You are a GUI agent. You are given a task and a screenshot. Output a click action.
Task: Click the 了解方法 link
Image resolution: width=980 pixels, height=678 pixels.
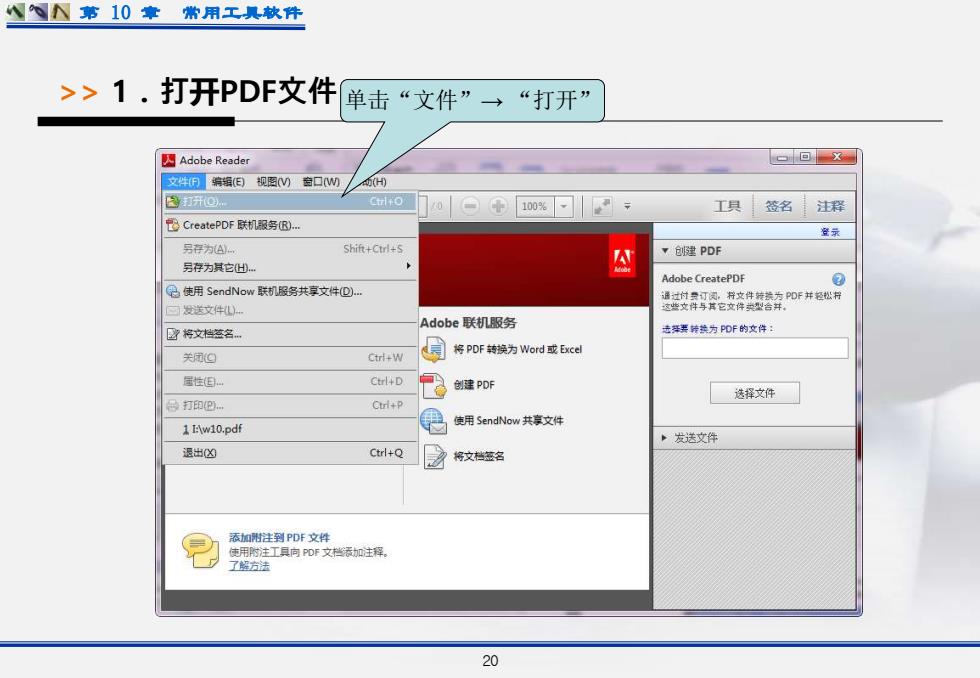click(x=249, y=566)
